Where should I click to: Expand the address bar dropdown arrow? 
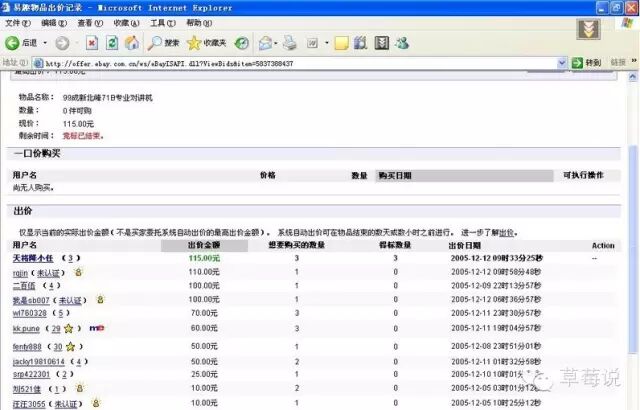562,63
